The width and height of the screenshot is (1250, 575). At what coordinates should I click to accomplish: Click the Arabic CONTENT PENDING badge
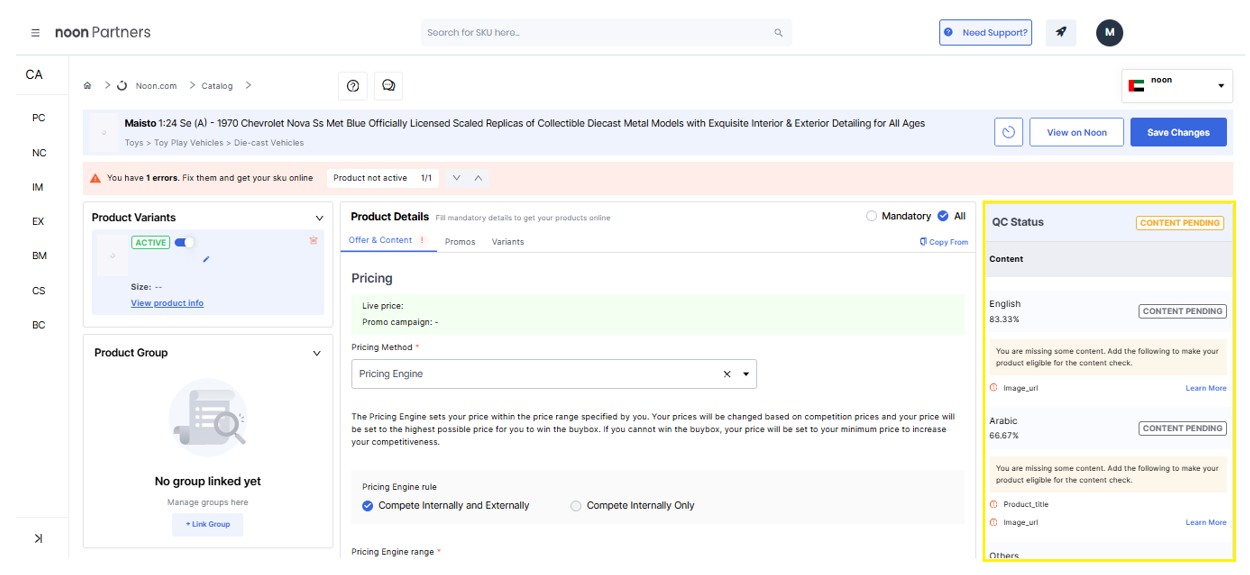pyautogui.click(x=1183, y=428)
